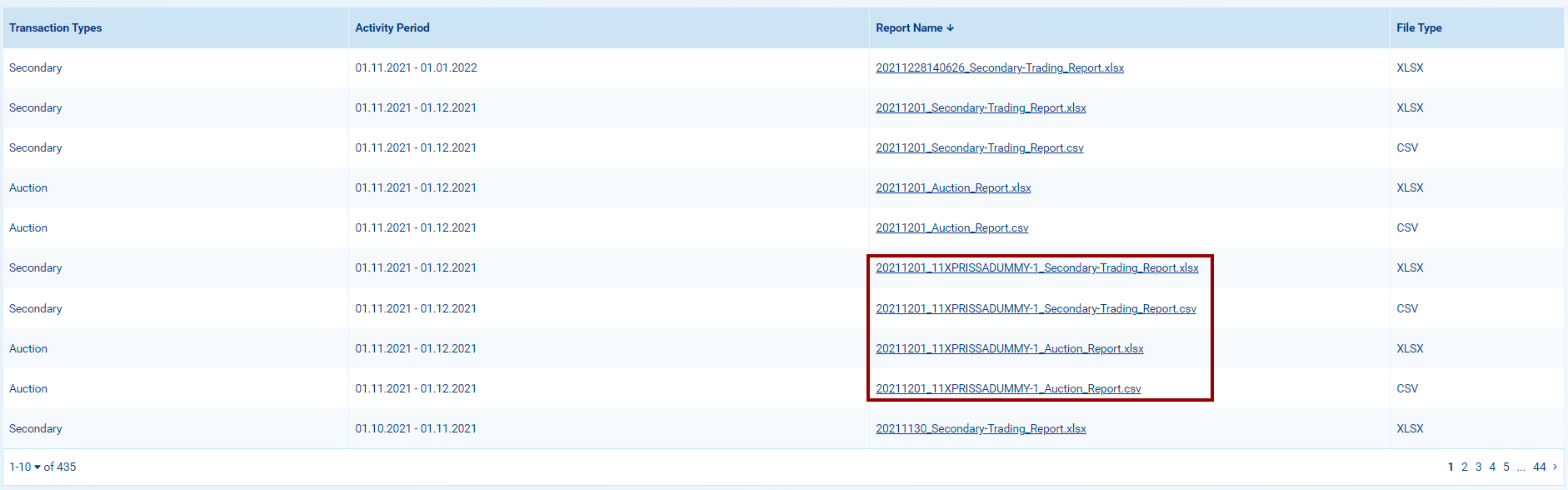Screen dimensions: 1568x490
Task: Open 20211228140626_Secondary-Trading_Report.xlsx link
Action: coord(999,68)
